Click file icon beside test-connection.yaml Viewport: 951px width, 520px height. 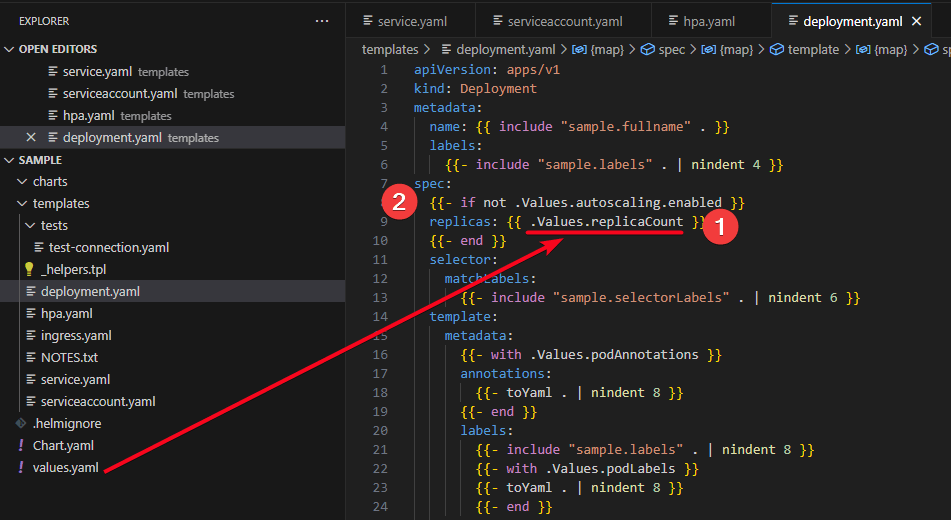point(39,247)
